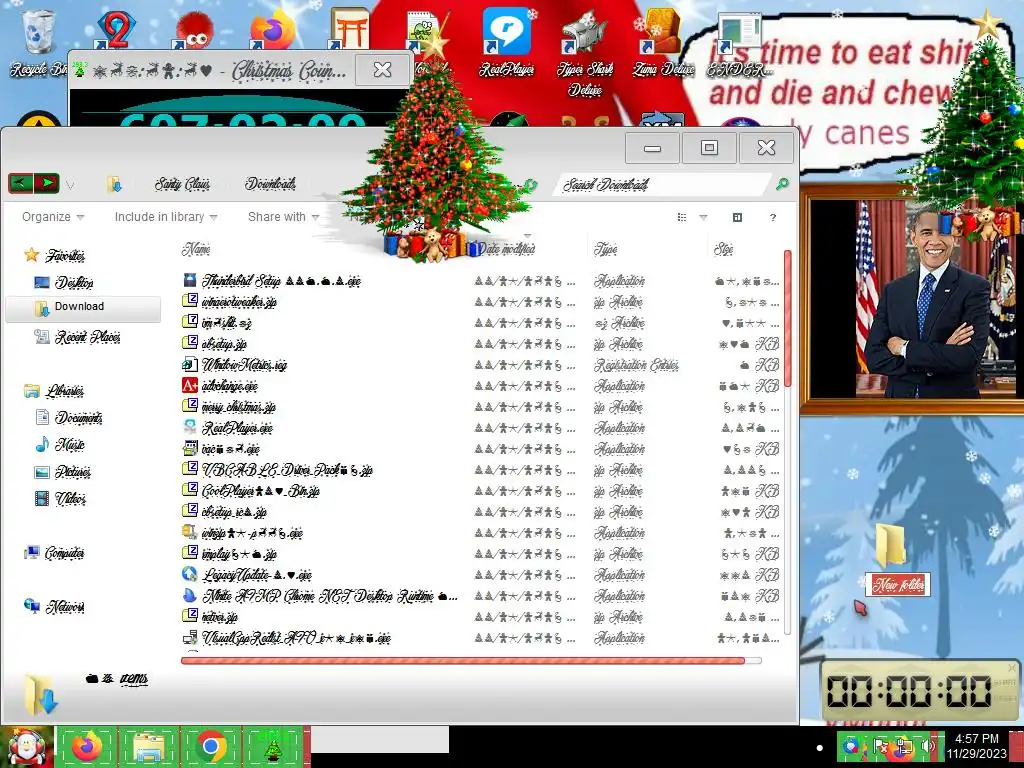Sort by the Date modified column header
1024x768 pixels.
tap(507, 249)
